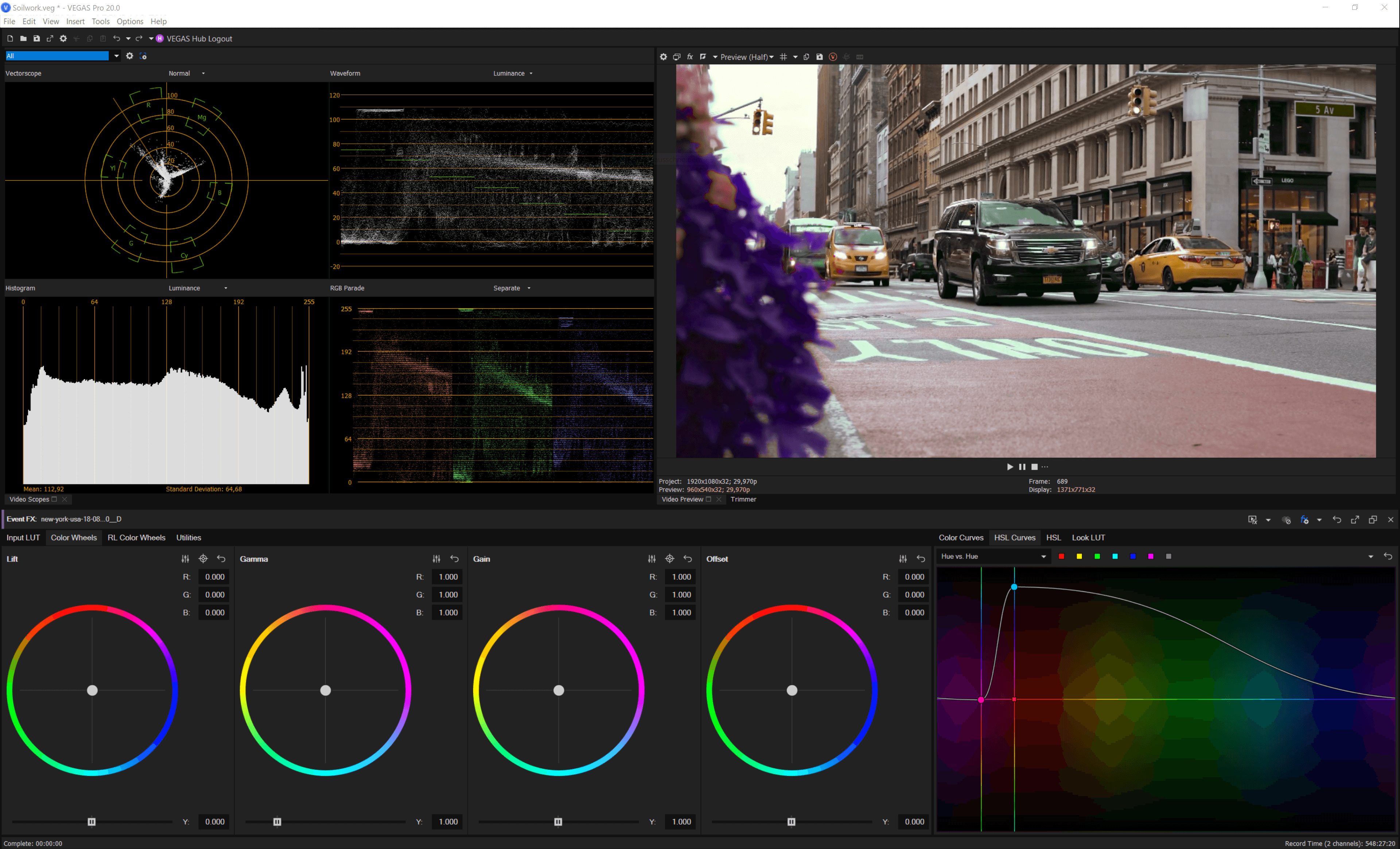Open the Tools menu
The width and height of the screenshot is (1400, 849).
[101, 21]
